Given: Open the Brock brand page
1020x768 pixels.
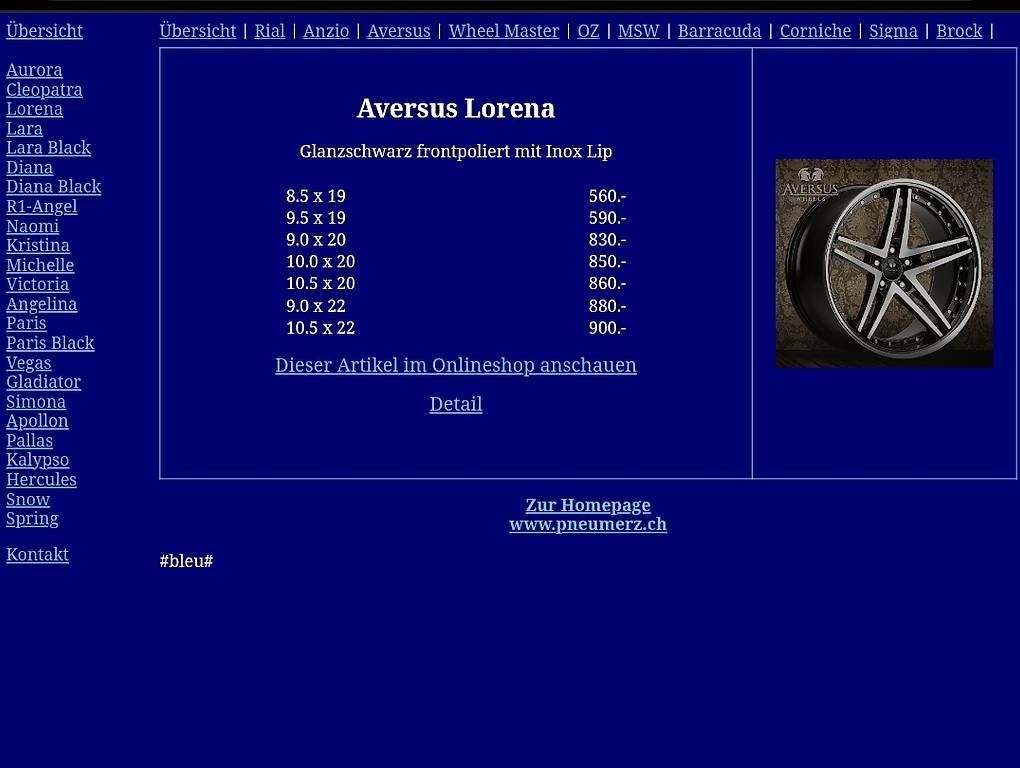Looking at the screenshot, I should [x=959, y=31].
